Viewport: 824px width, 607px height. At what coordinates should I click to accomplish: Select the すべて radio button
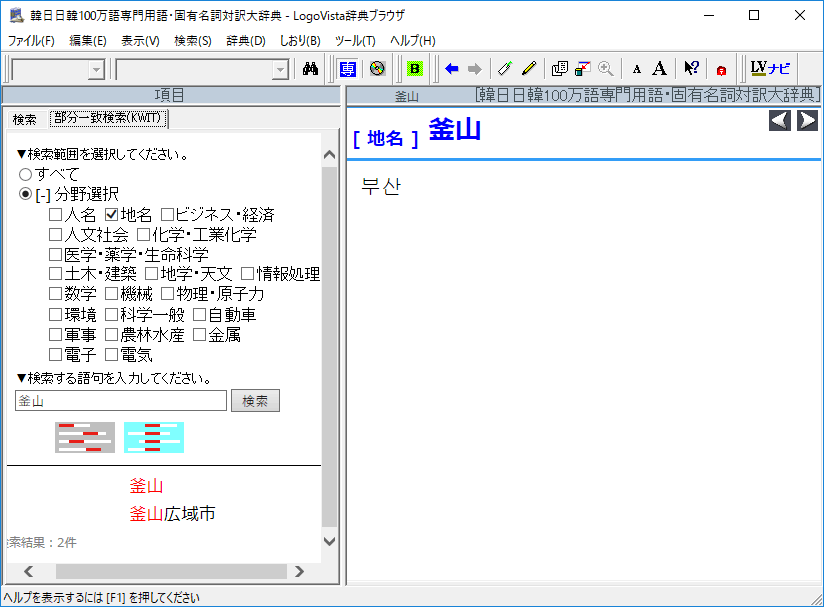(25, 174)
